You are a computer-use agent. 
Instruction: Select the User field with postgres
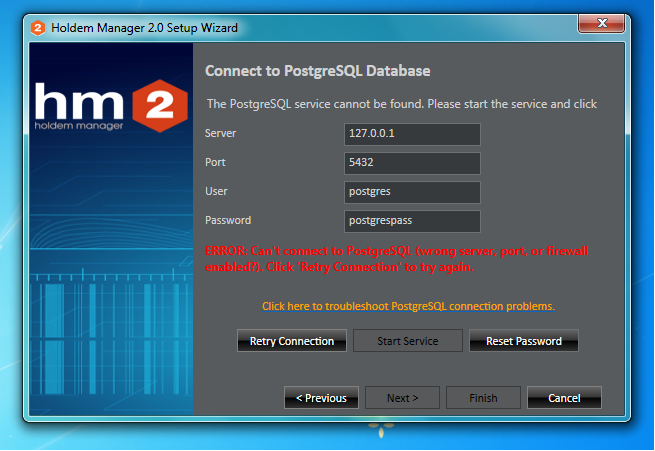tap(412, 192)
